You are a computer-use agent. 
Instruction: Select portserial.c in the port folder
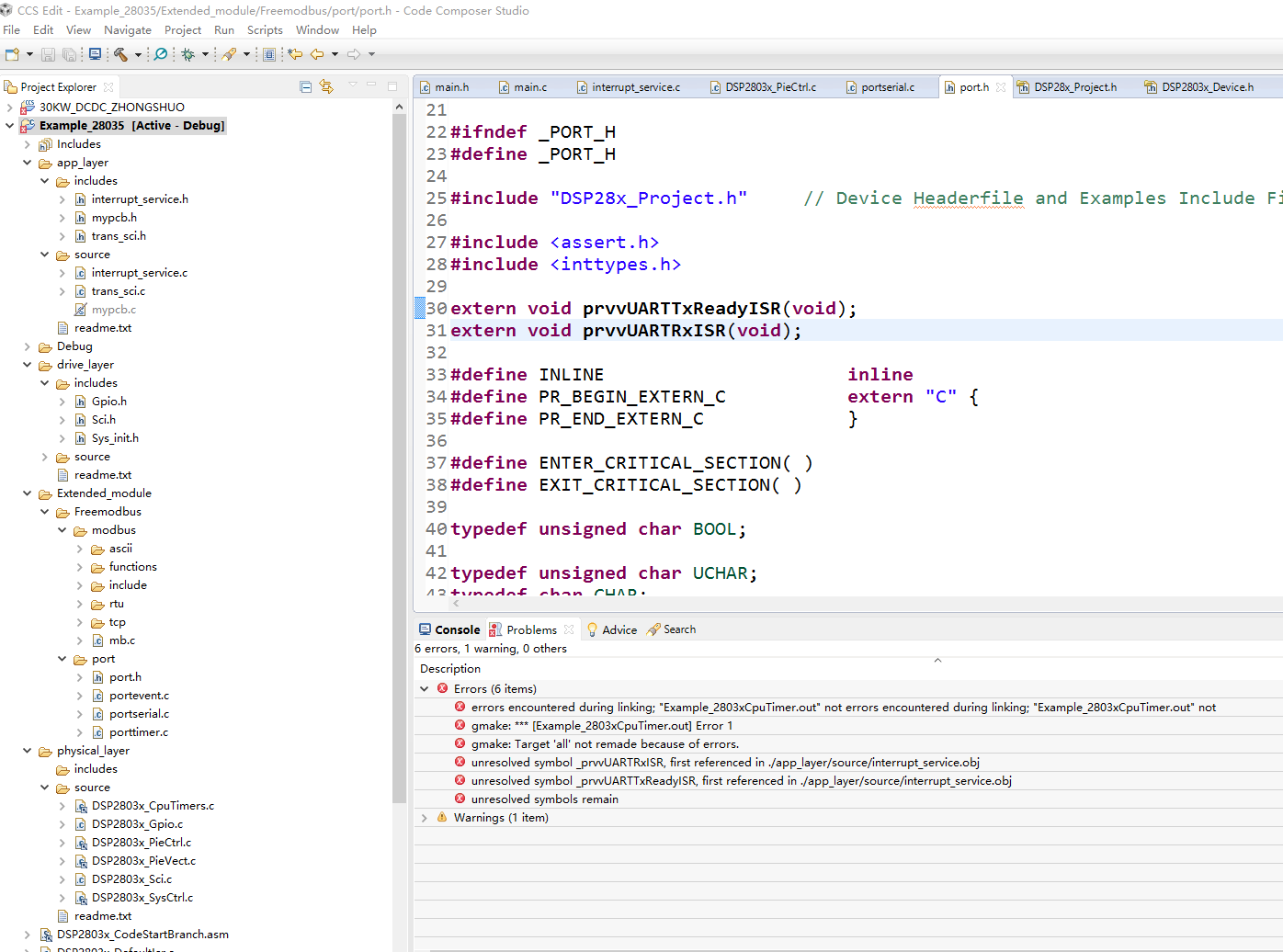tap(139, 714)
